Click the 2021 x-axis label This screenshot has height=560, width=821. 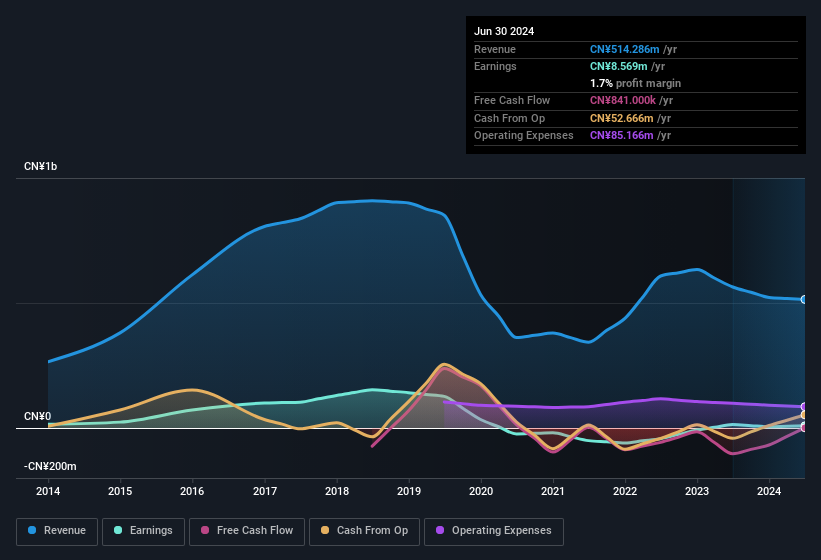pyautogui.click(x=553, y=491)
